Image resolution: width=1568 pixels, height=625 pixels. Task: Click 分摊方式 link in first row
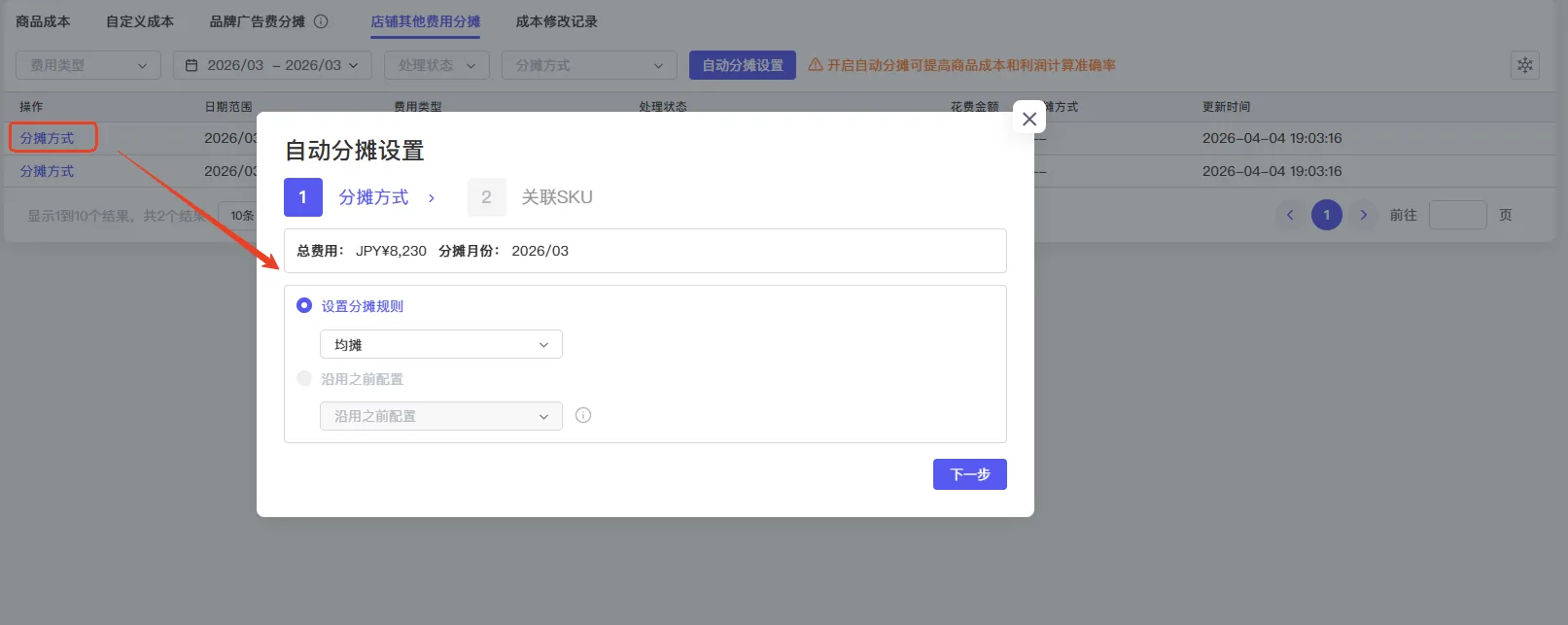(47, 138)
